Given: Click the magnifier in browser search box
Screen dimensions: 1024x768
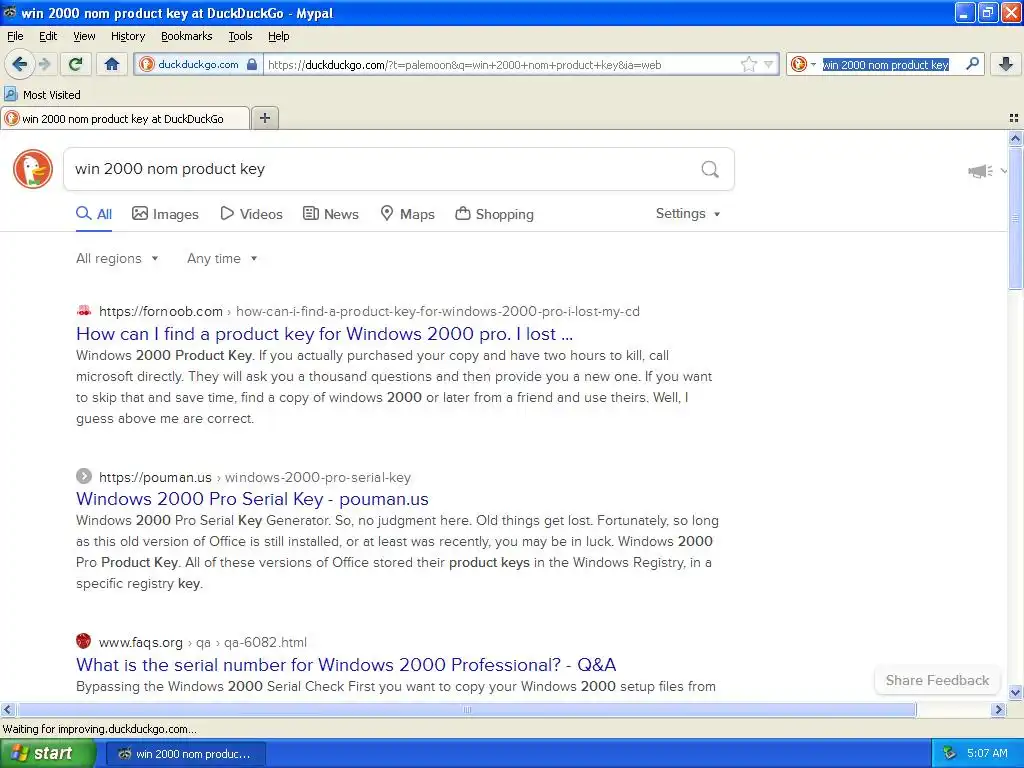Looking at the screenshot, I should click(x=972, y=64).
